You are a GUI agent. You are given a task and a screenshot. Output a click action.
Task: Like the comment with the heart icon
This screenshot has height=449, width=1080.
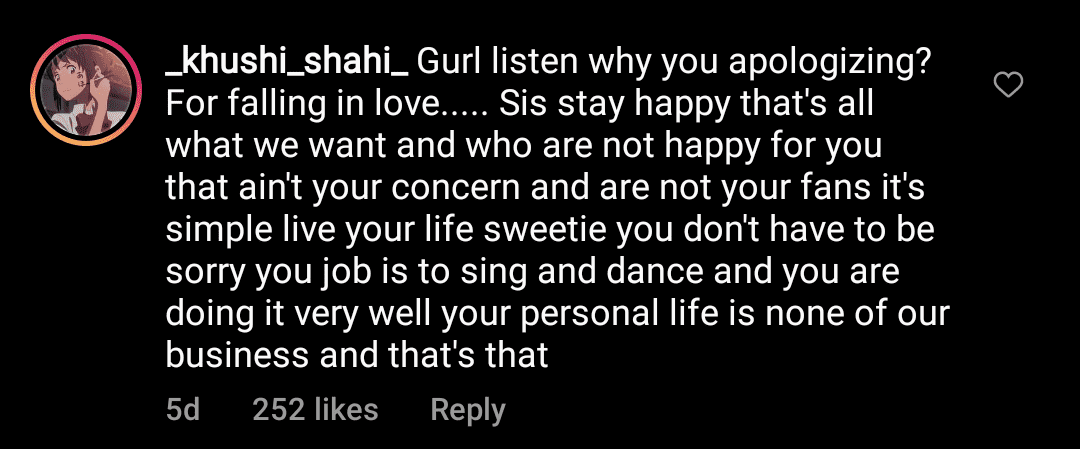click(1008, 86)
